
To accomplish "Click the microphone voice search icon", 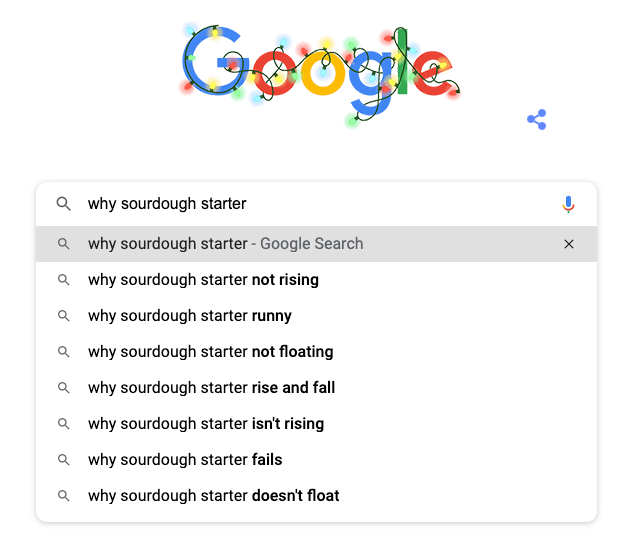I will pos(568,204).
